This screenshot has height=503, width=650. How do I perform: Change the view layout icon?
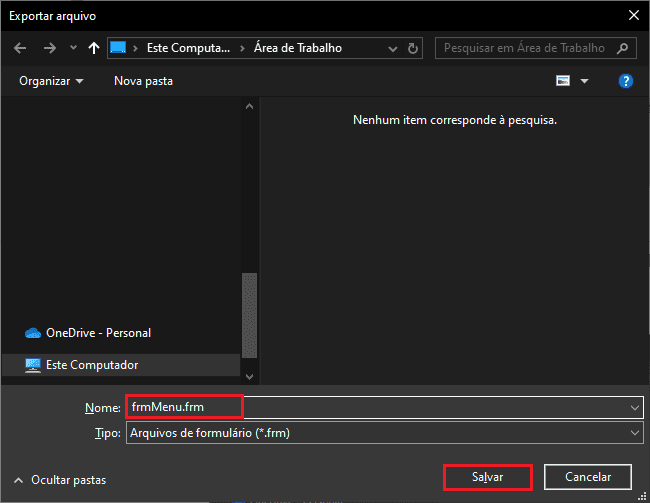[563, 80]
